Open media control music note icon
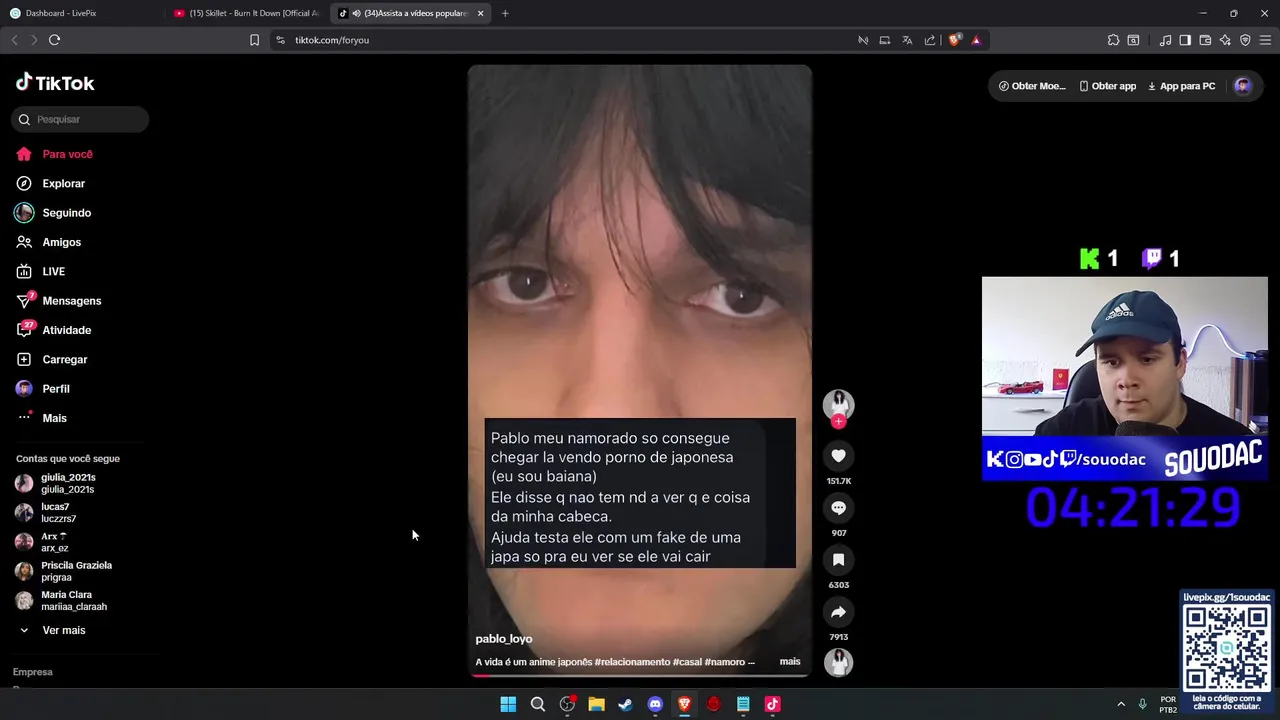Image resolution: width=1280 pixels, height=720 pixels. coord(1165,40)
